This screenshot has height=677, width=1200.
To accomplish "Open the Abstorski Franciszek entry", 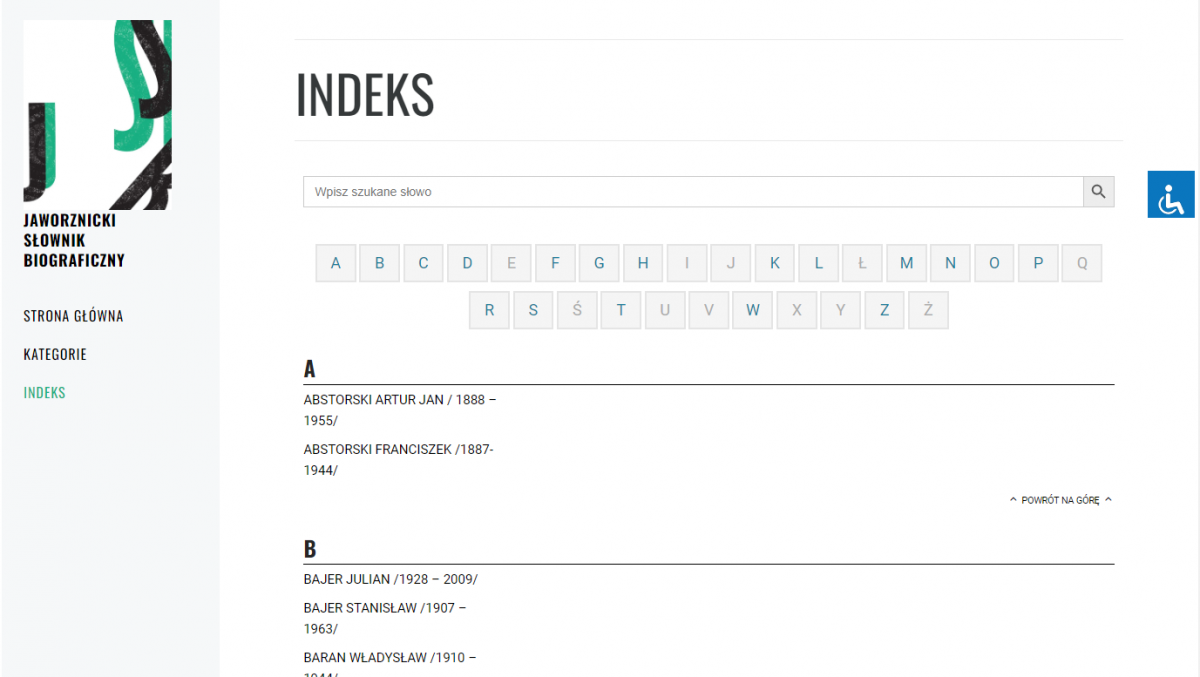I will coord(398,450).
